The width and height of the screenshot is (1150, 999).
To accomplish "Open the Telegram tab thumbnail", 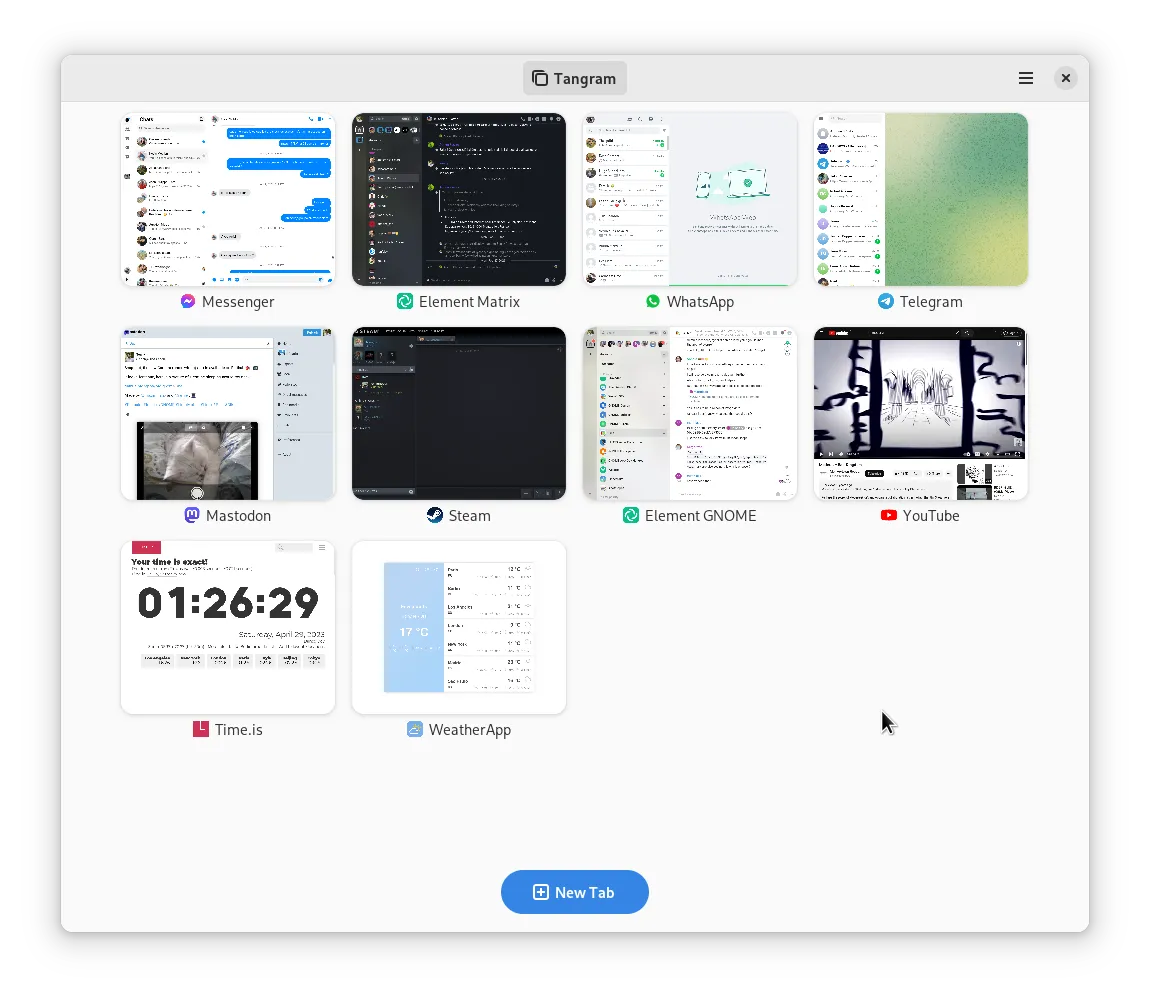I will coord(920,198).
